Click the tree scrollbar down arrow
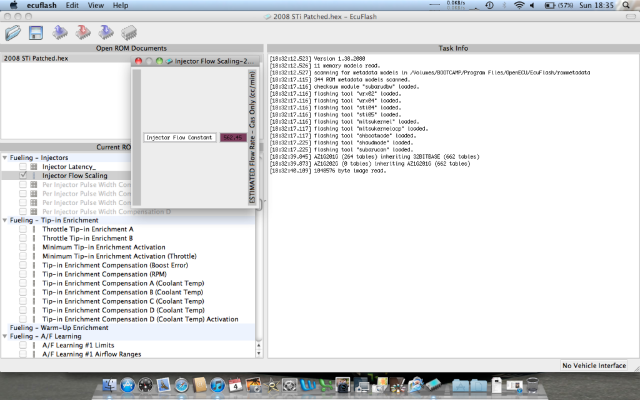Viewport: 640px width, 400px height. point(259,354)
